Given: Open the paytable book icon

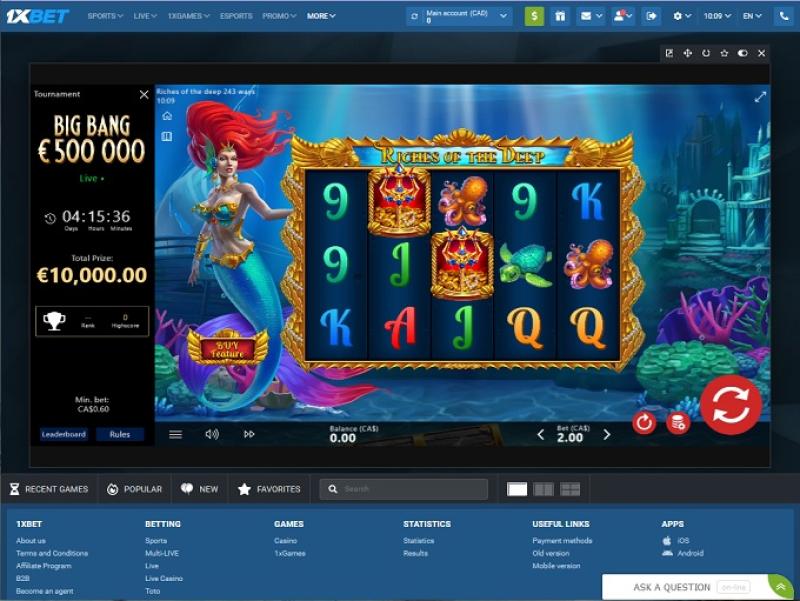Looking at the screenshot, I should (x=167, y=136).
